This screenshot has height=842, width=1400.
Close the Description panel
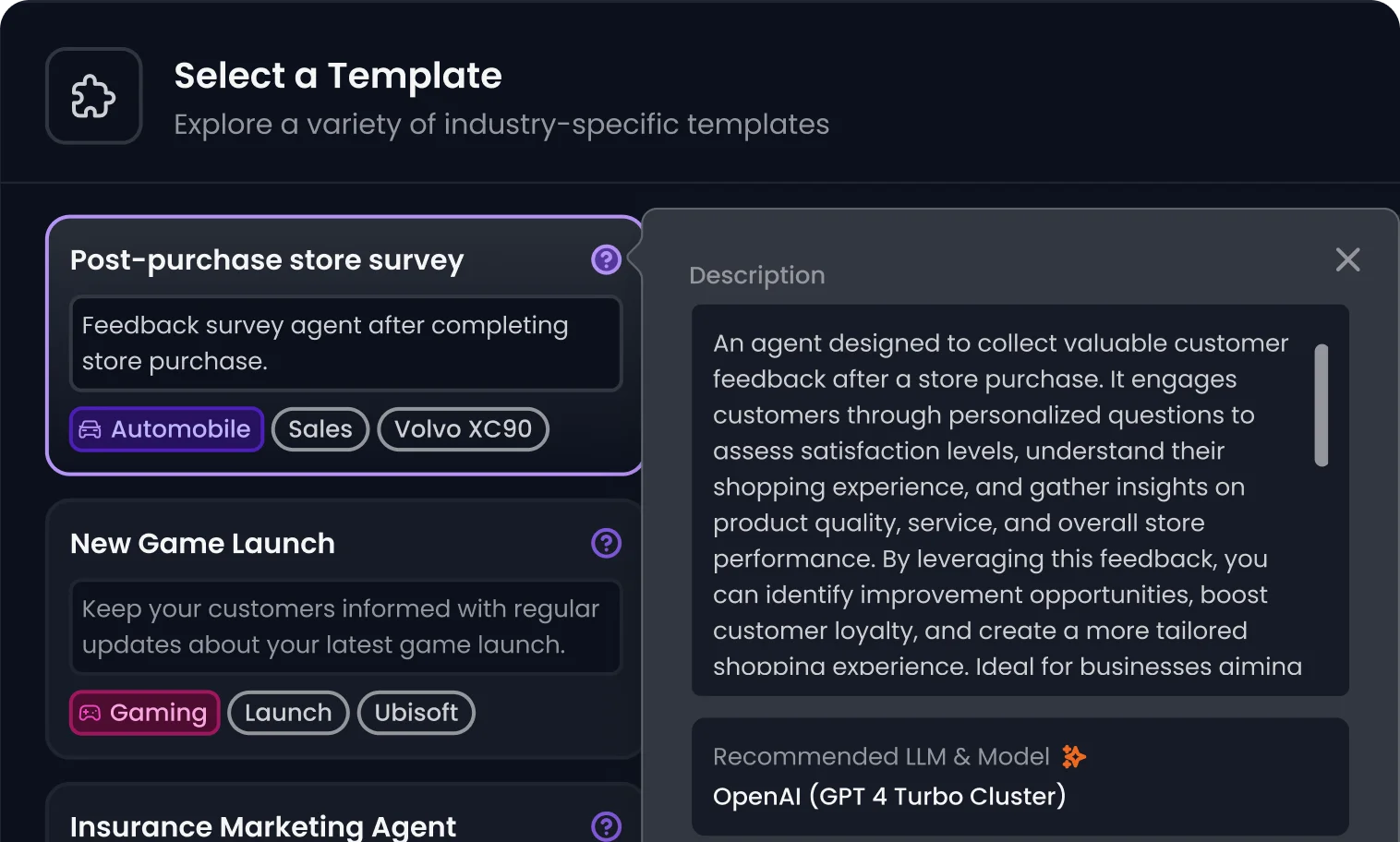(1347, 260)
